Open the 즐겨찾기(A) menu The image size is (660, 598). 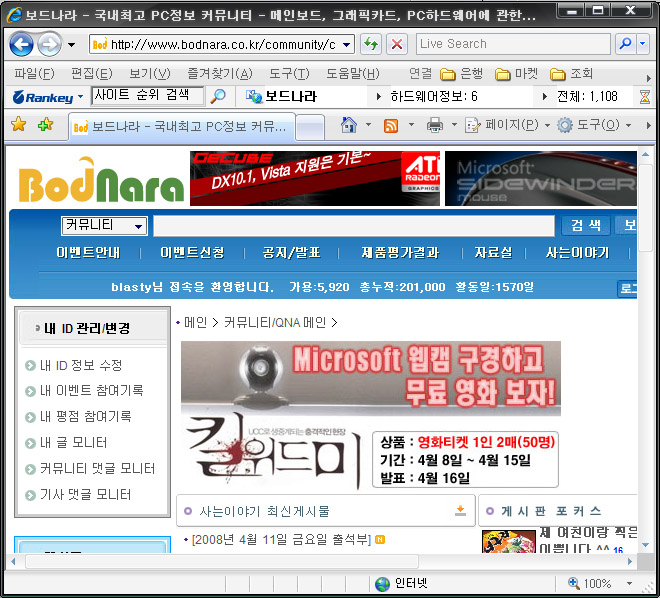pos(219,74)
